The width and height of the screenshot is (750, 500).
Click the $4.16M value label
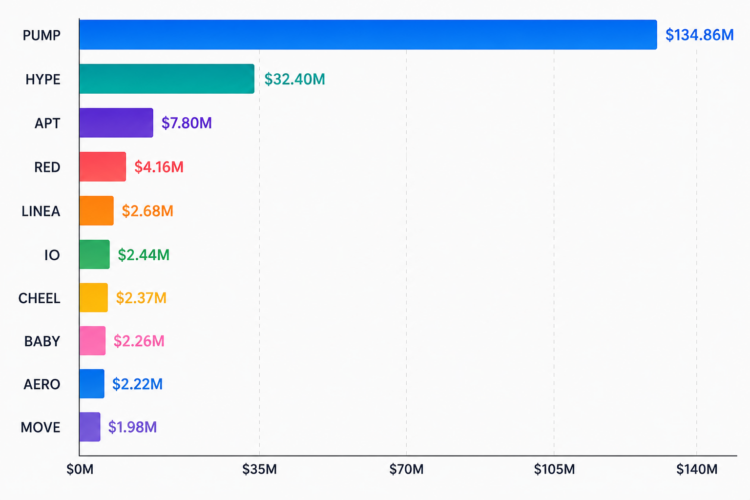[159, 167]
